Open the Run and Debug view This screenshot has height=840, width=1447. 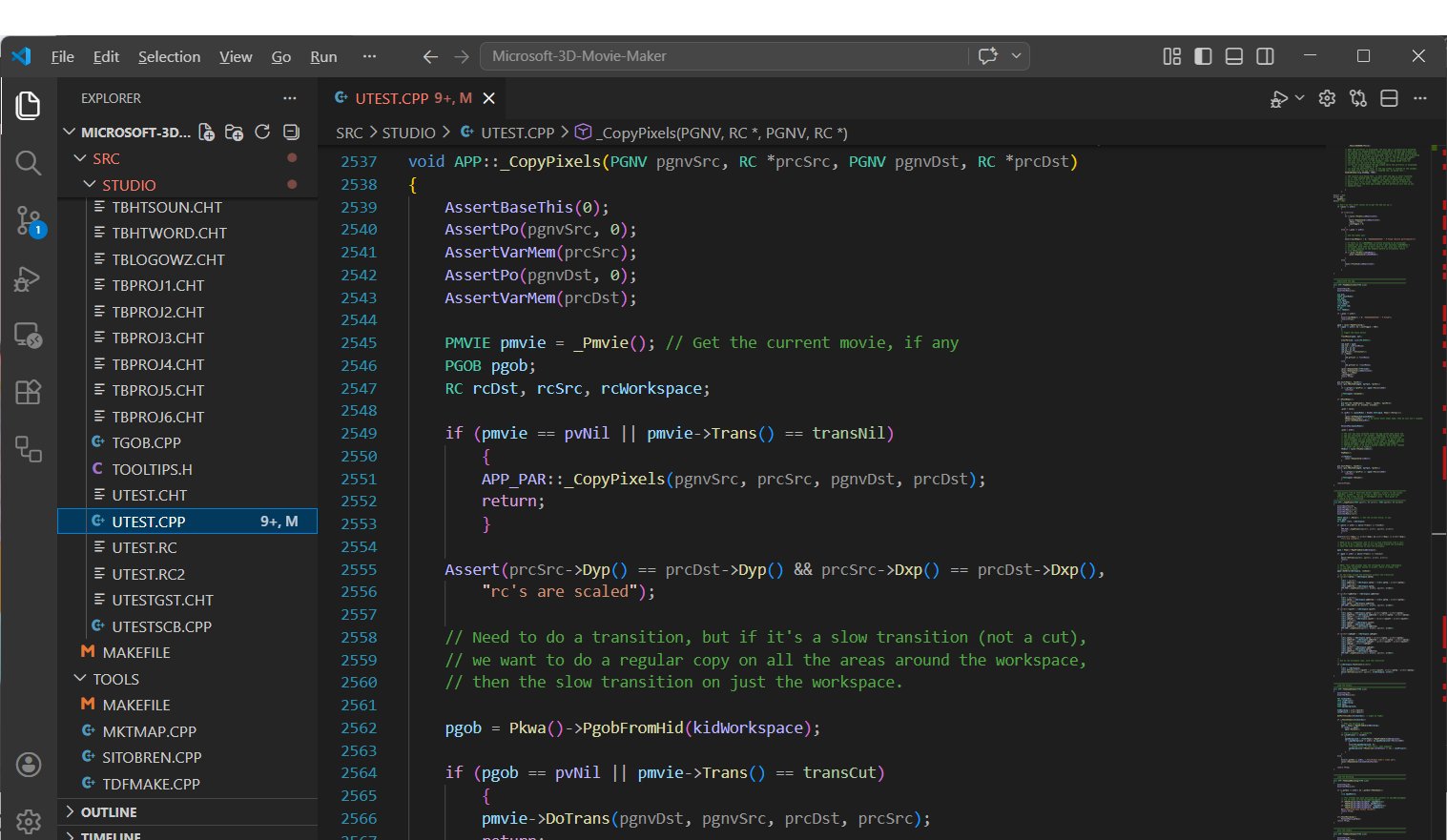(29, 278)
